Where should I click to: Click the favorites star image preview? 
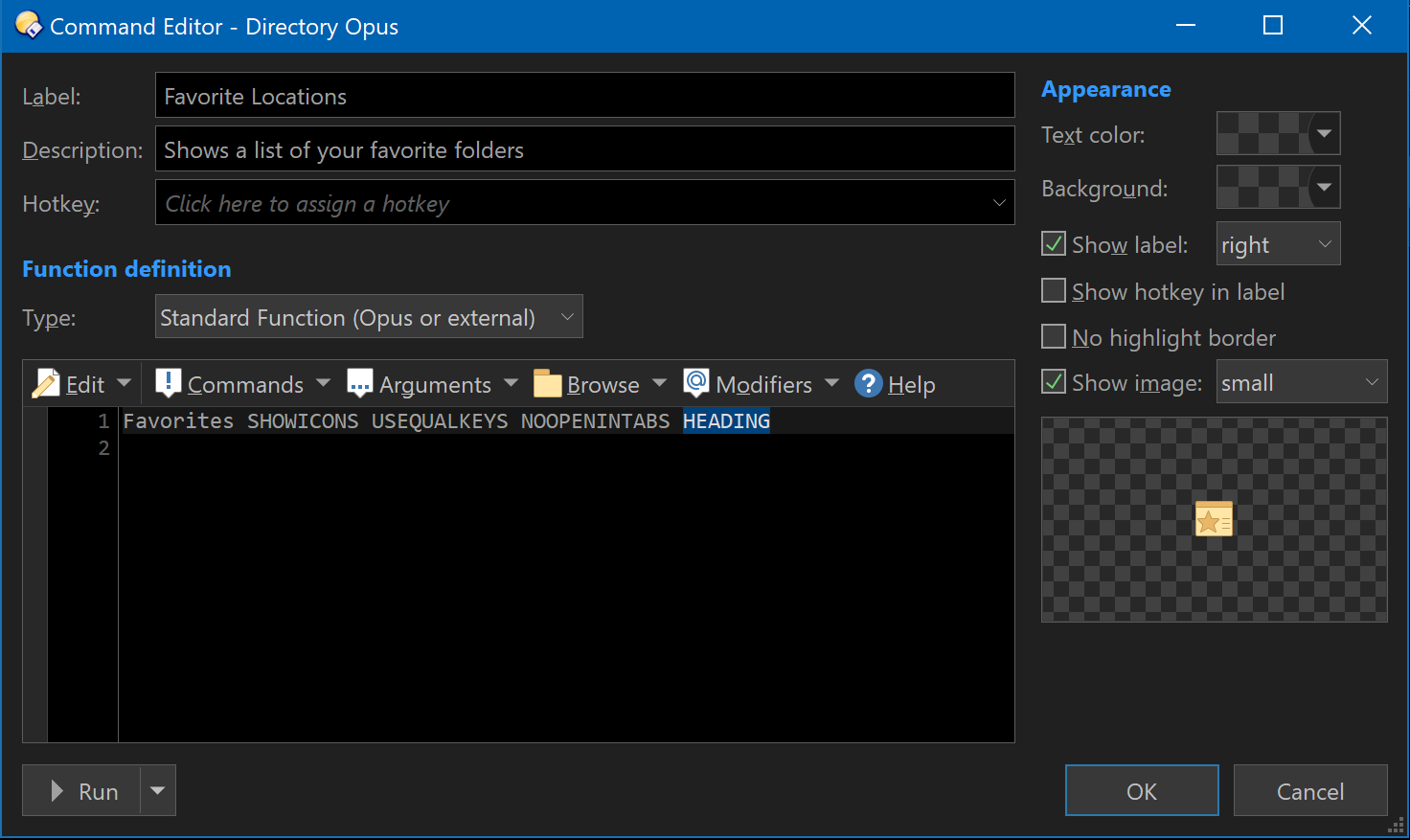pos(1214,519)
